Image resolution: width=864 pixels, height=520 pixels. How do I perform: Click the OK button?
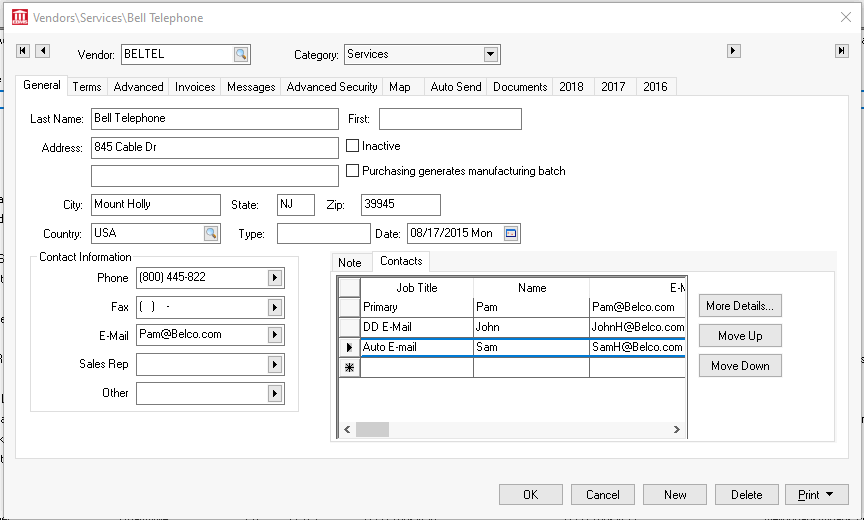coord(531,495)
